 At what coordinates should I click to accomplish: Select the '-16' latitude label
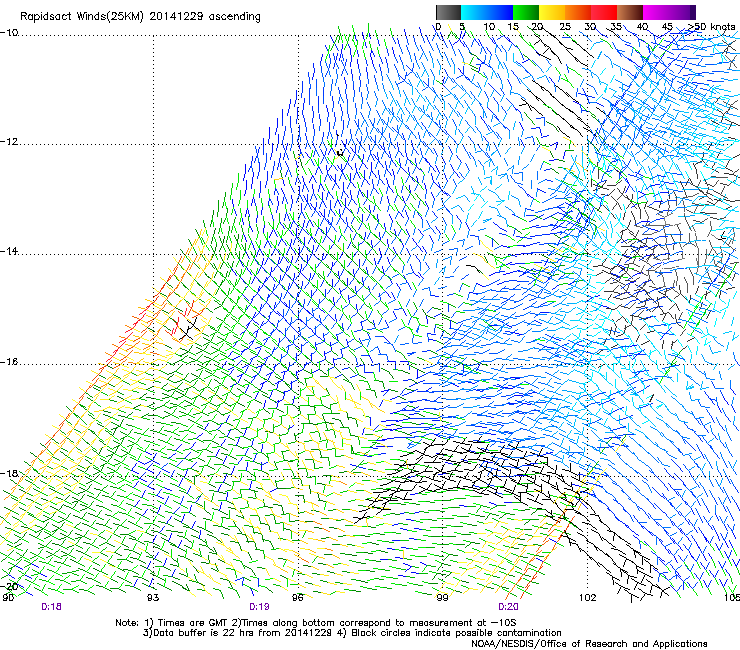(9, 362)
